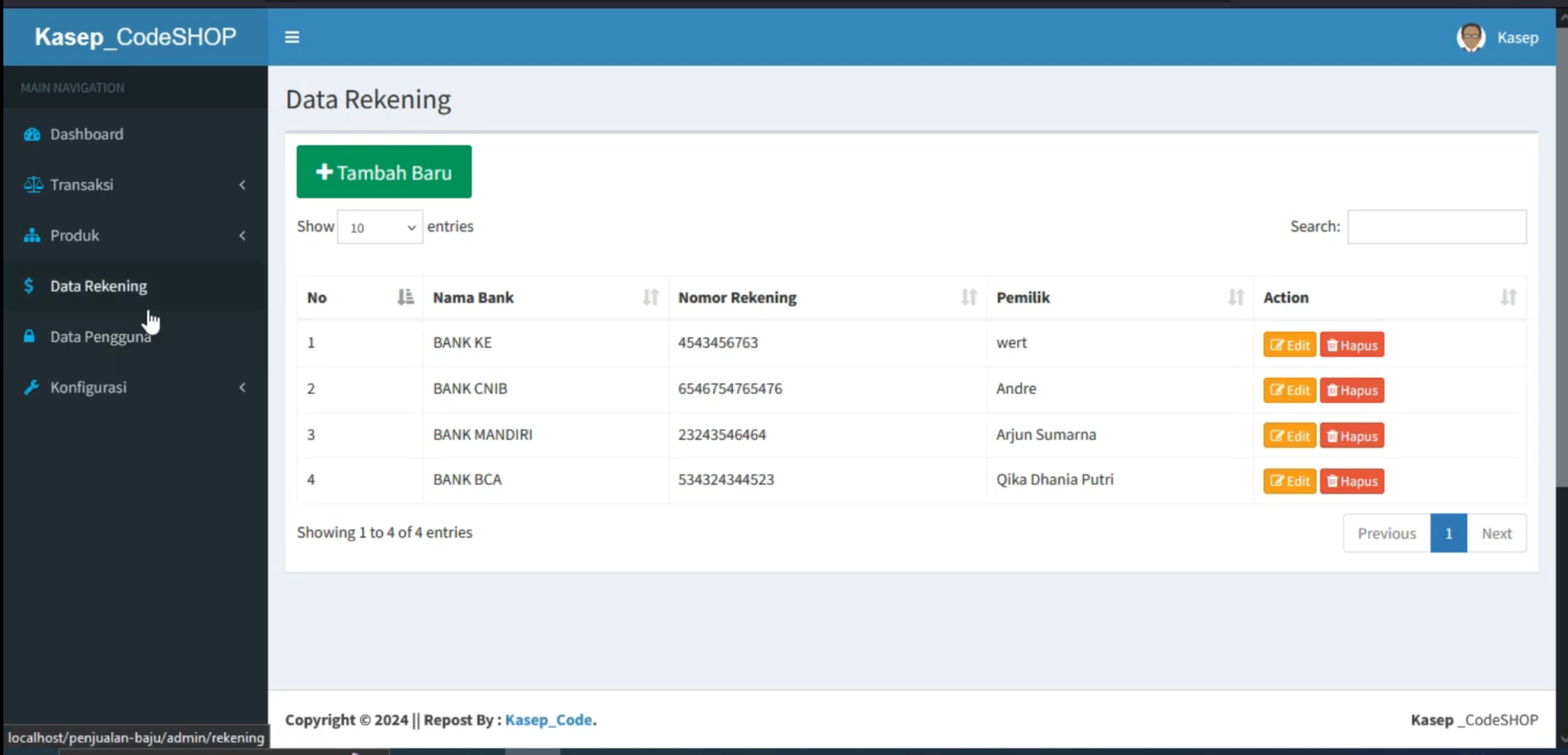1568x755 pixels.
Task: Sort by Pemilik column icon
Action: [x=1236, y=297]
